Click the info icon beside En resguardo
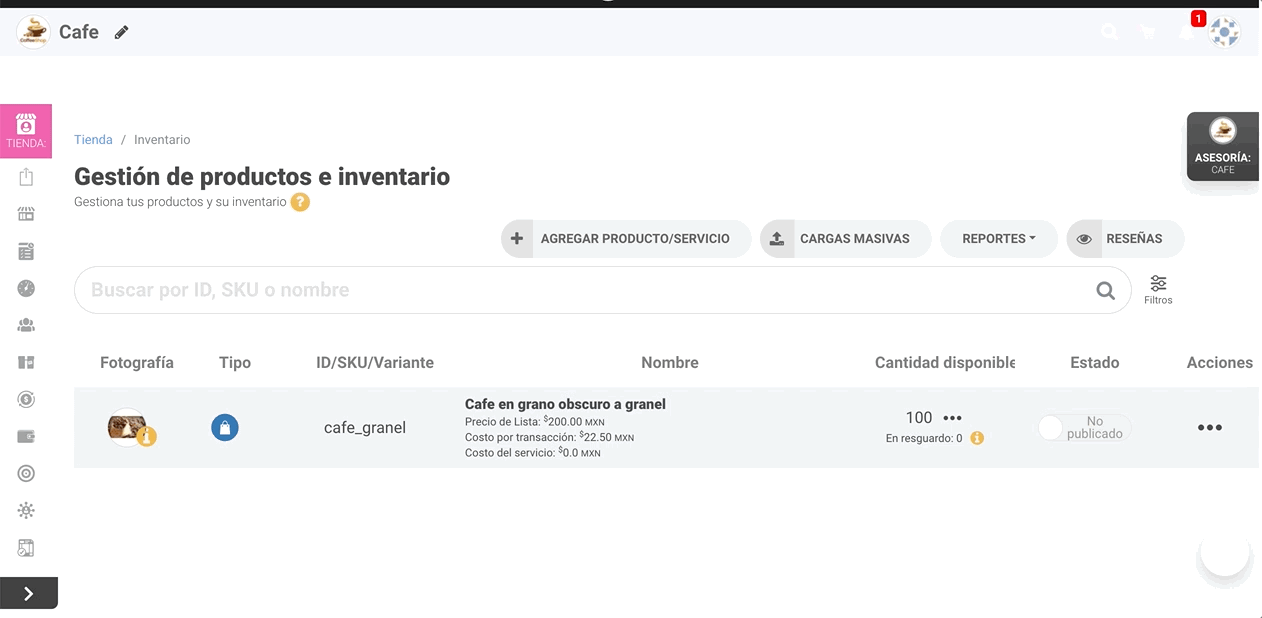The height and width of the screenshot is (618, 1262). click(x=977, y=438)
